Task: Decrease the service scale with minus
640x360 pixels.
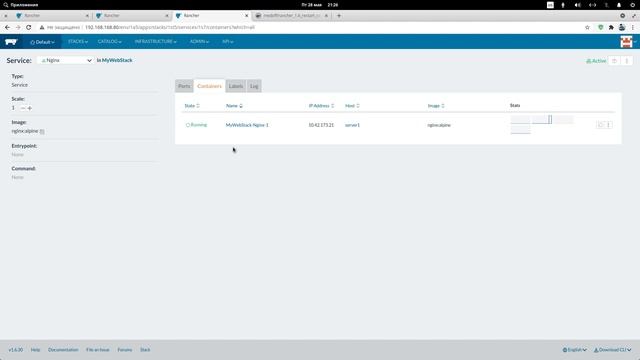Action: click(x=23, y=108)
